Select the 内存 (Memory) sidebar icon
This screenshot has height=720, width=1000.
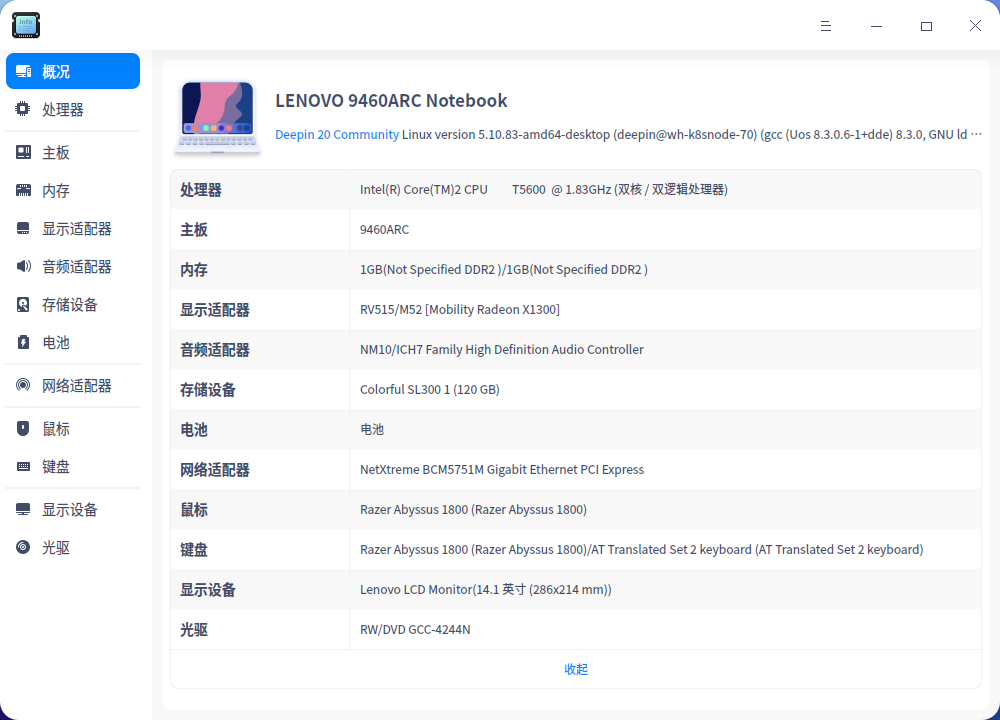coord(22,190)
